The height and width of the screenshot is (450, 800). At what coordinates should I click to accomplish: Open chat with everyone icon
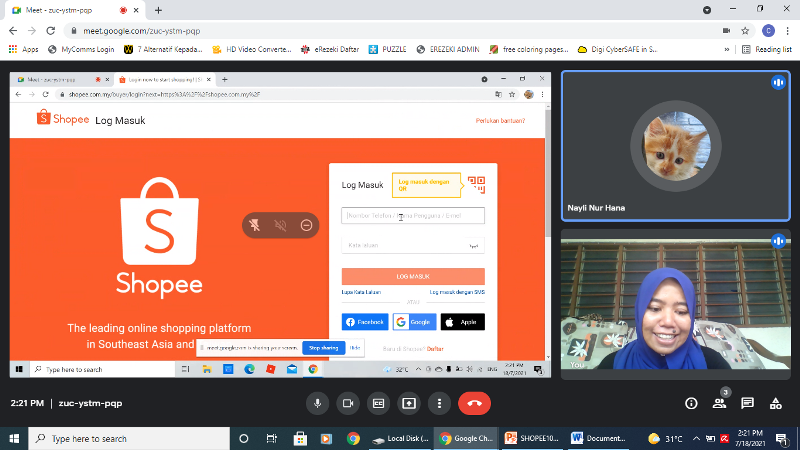coord(747,403)
